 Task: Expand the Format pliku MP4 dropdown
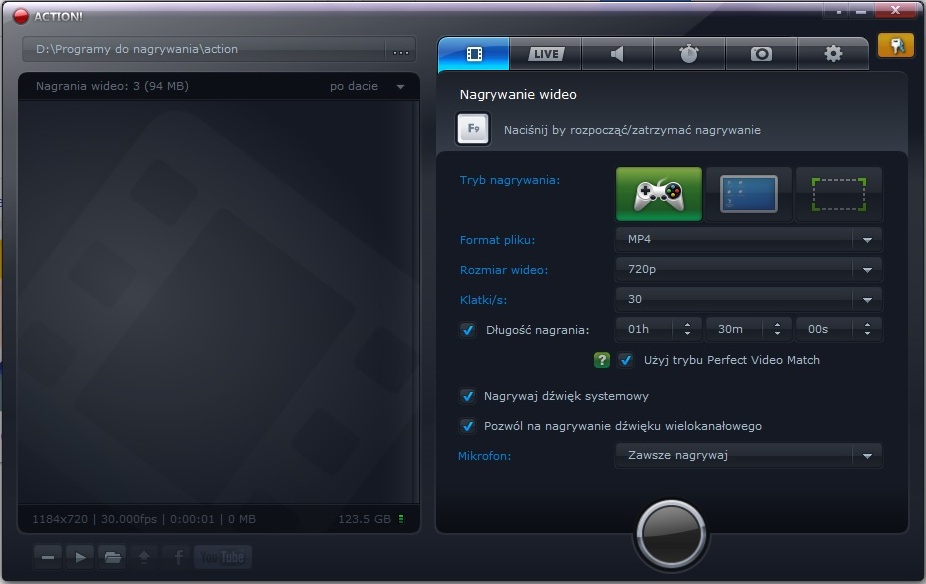748,240
